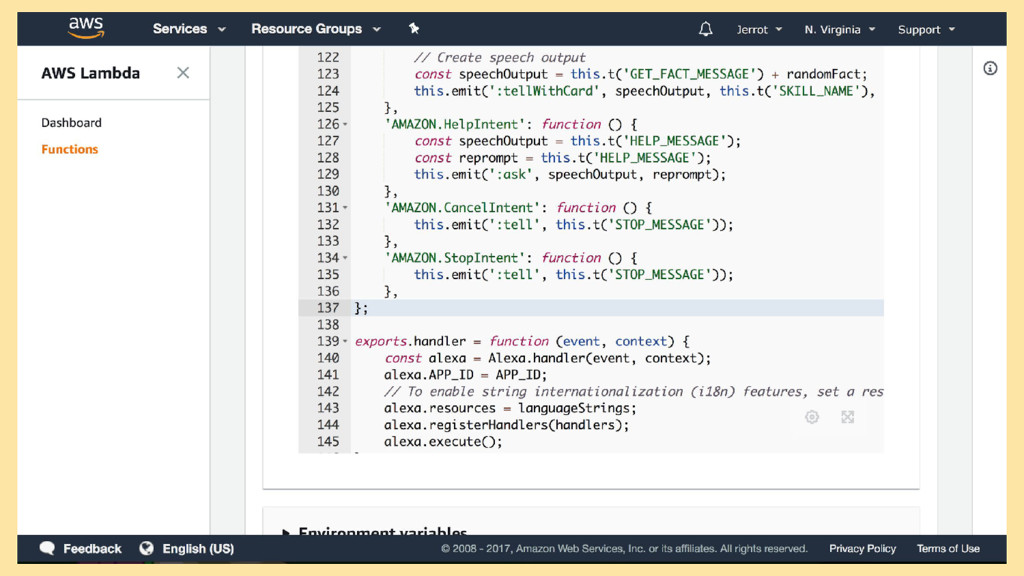Click the info icon on right edge

[x=990, y=69]
